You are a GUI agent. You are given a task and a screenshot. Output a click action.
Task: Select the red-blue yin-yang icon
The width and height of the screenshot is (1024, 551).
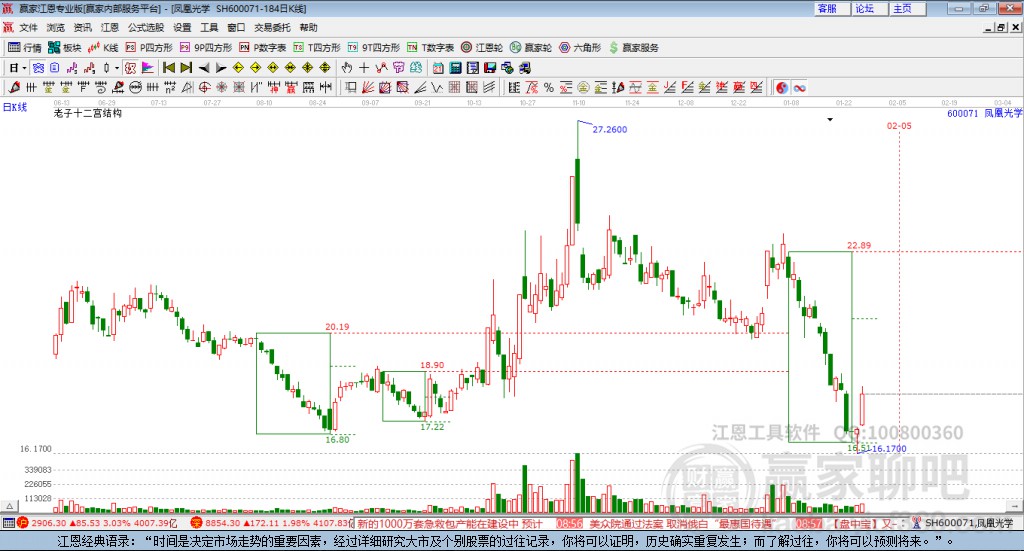pos(782,87)
